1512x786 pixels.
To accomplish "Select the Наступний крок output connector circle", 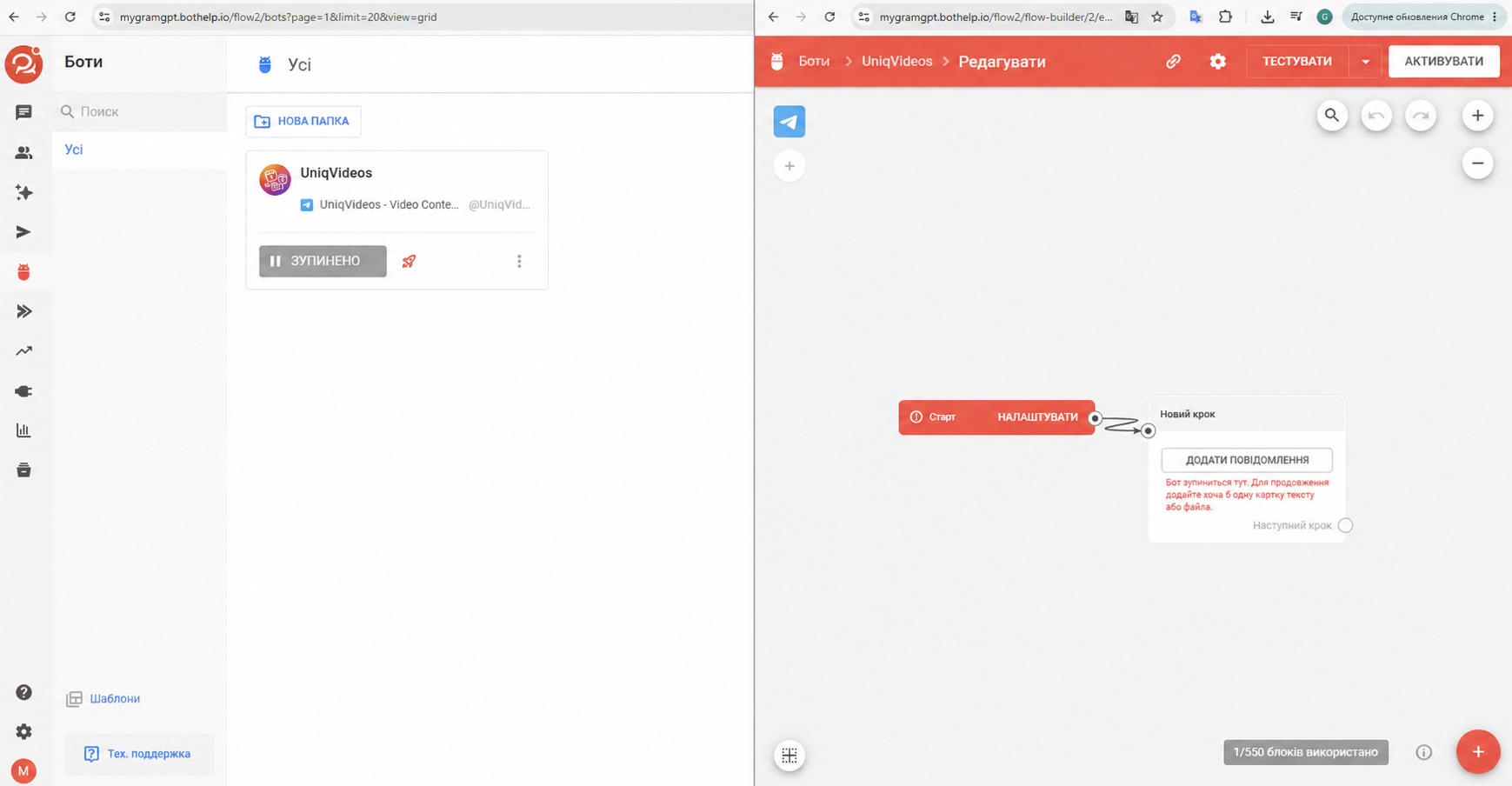I will click(1346, 525).
